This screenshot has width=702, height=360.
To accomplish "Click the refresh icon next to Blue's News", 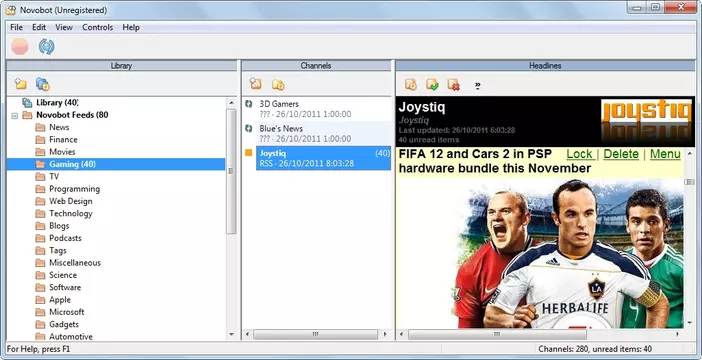I will (x=249, y=129).
